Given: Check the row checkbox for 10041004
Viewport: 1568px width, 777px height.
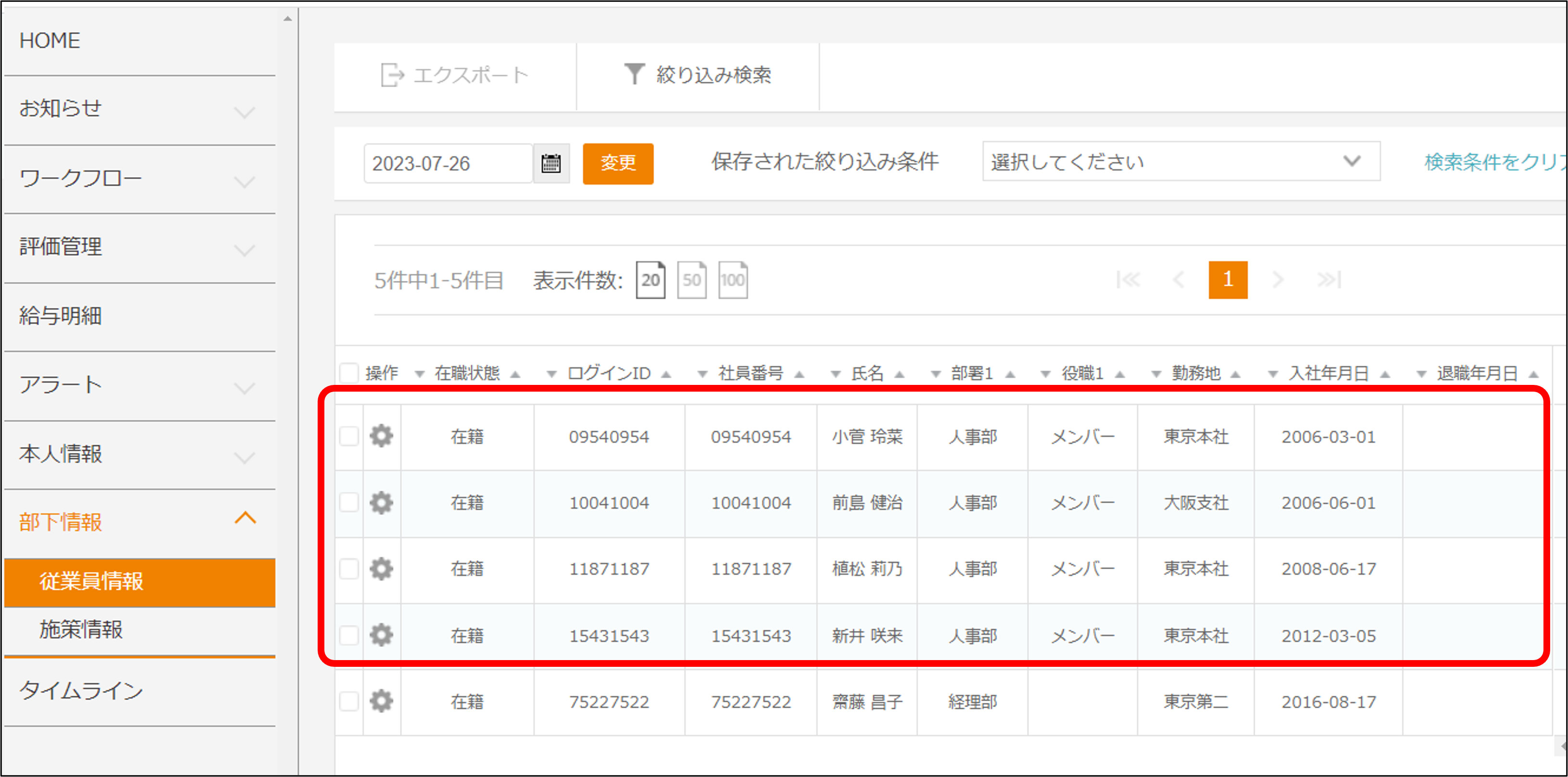Looking at the screenshot, I should [349, 503].
